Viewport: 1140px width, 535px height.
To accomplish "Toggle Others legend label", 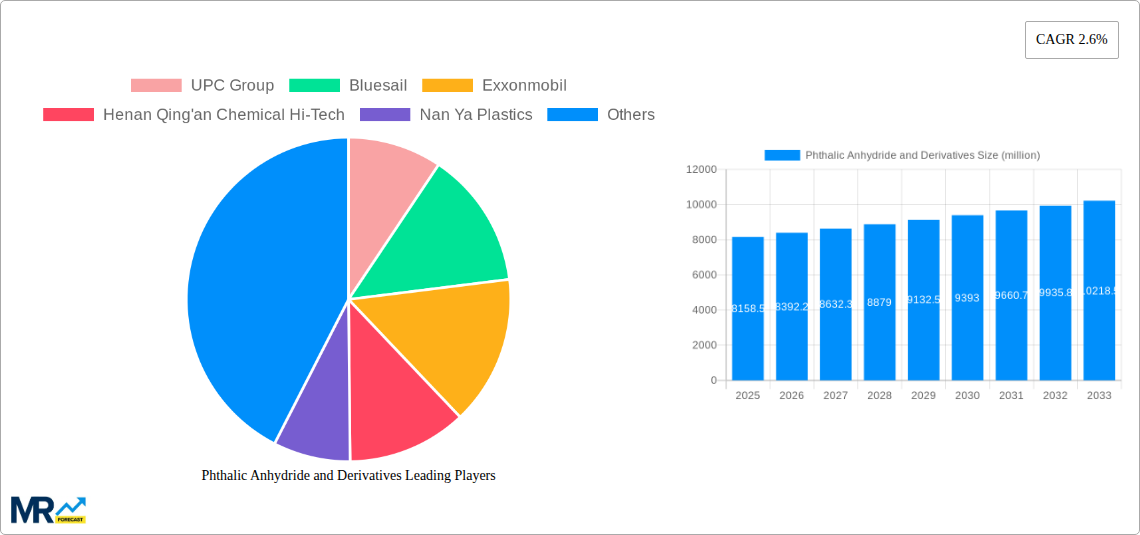I will 631,115.
